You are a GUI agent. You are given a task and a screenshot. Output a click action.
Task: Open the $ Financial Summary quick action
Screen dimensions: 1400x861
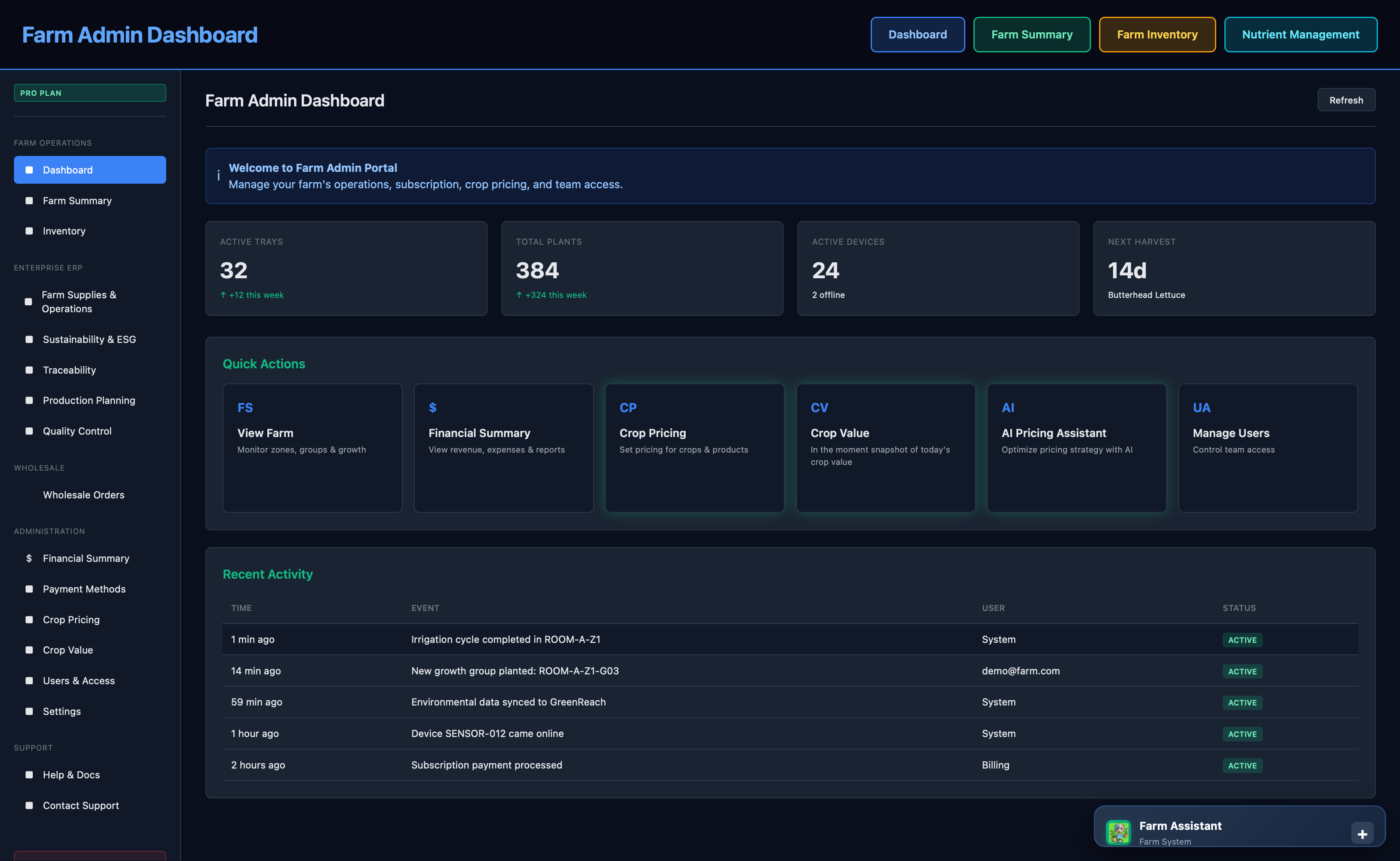[504, 448]
